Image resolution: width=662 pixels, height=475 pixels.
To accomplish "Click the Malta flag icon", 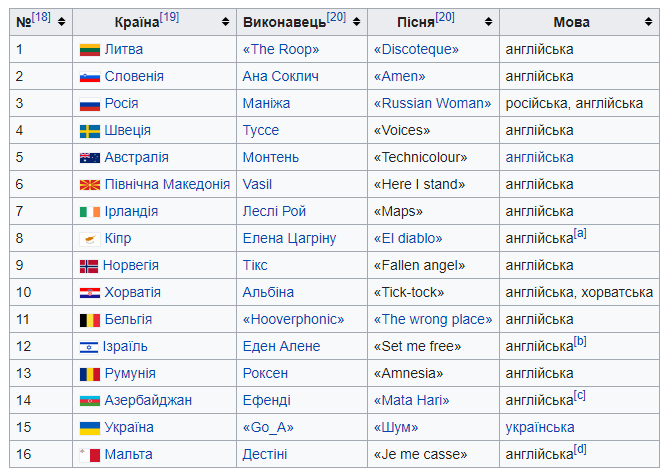I will 90,455.
